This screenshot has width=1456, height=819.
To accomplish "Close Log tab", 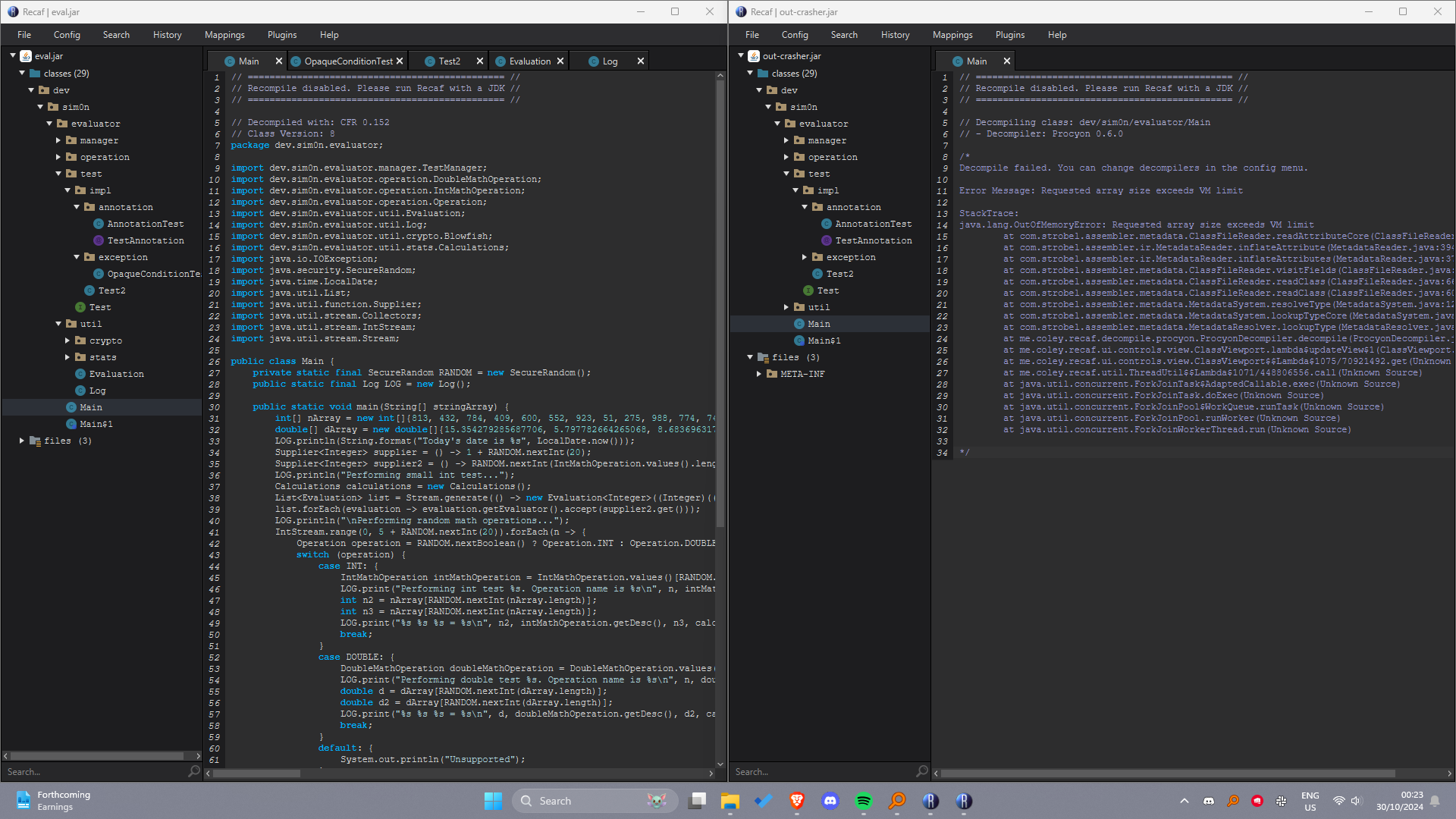I will click(x=641, y=61).
